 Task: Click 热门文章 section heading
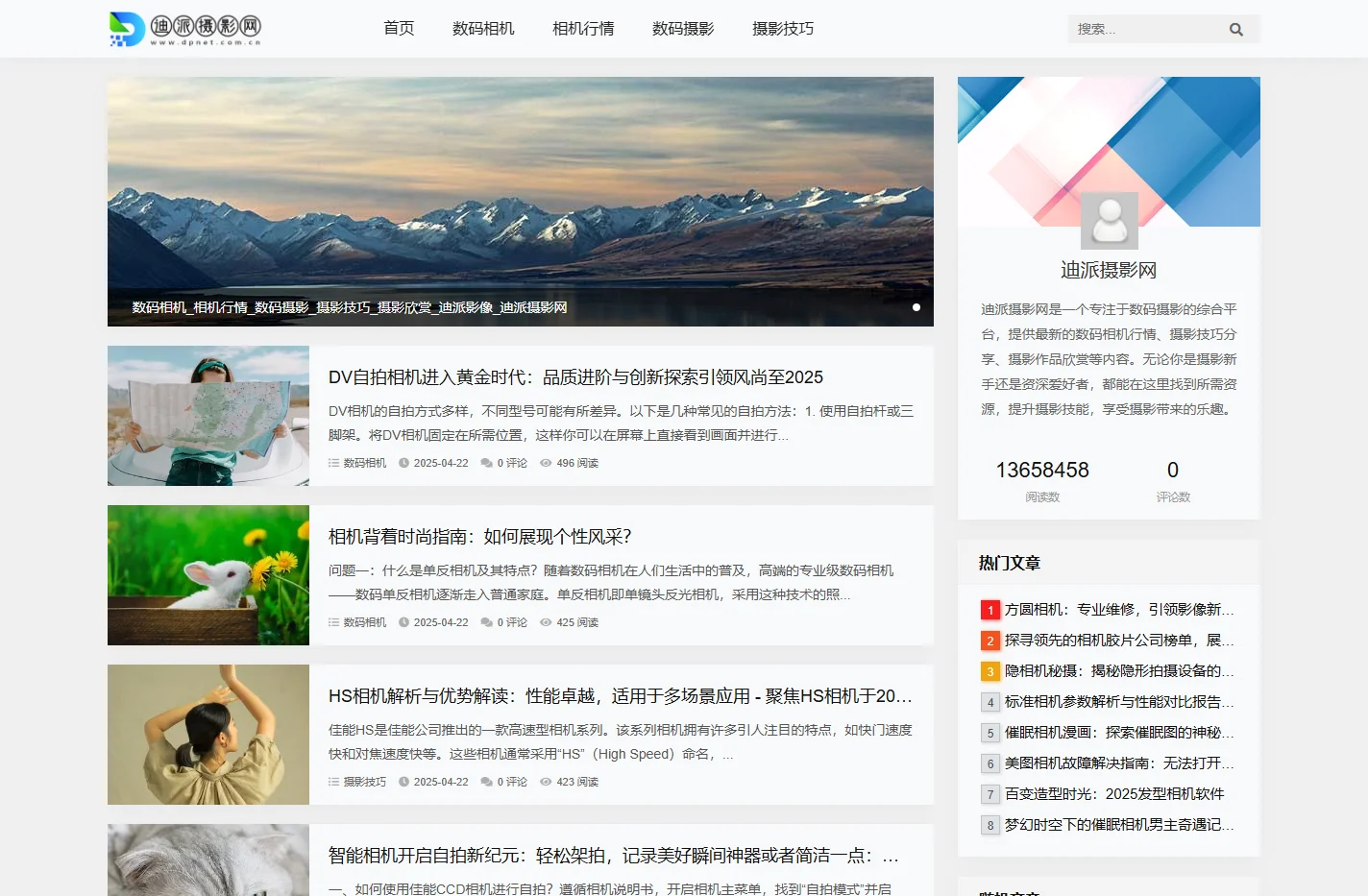tap(1010, 563)
